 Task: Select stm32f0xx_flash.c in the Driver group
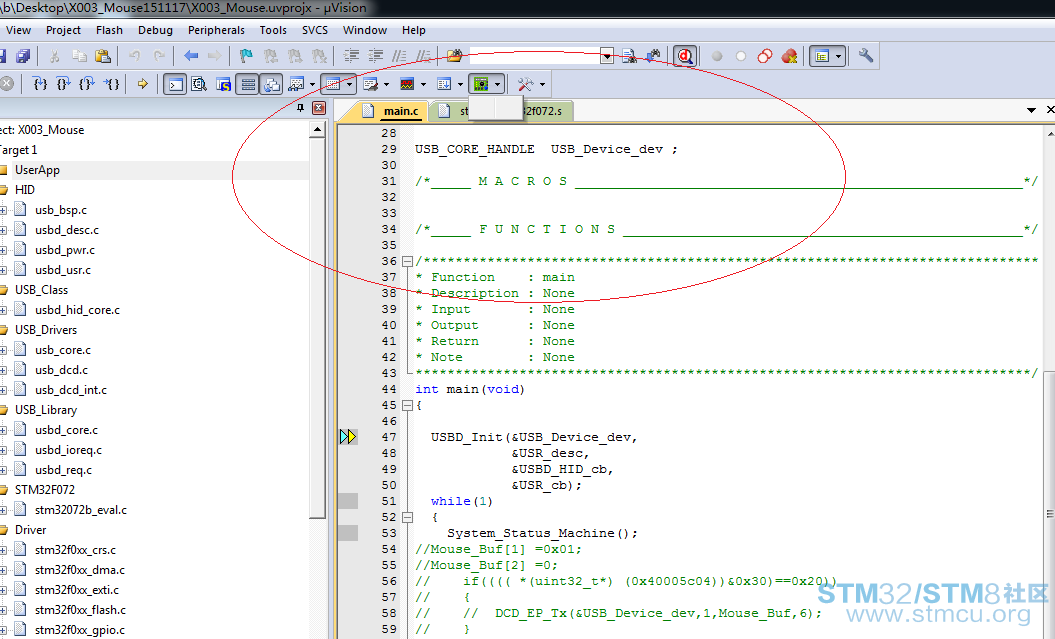[80, 610]
